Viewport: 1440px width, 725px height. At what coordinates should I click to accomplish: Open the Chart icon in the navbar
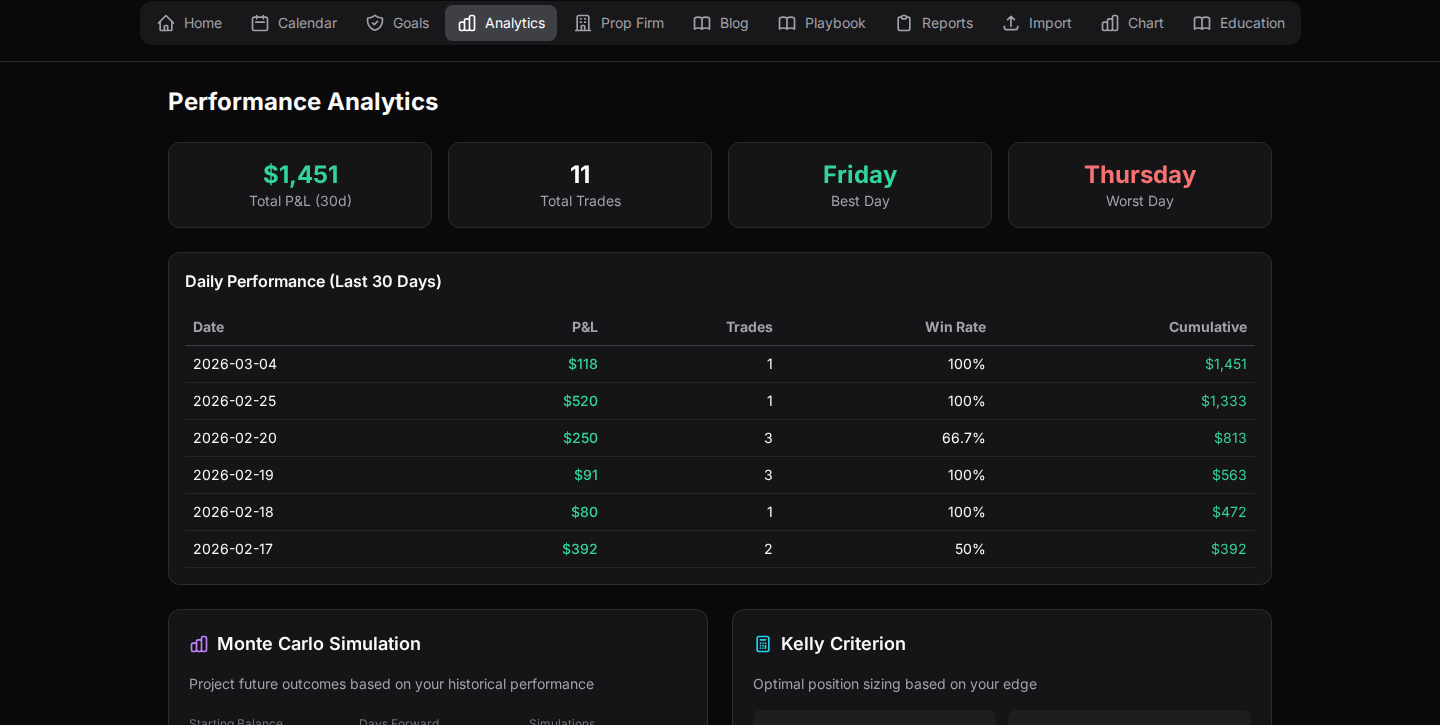point(1113,22)
